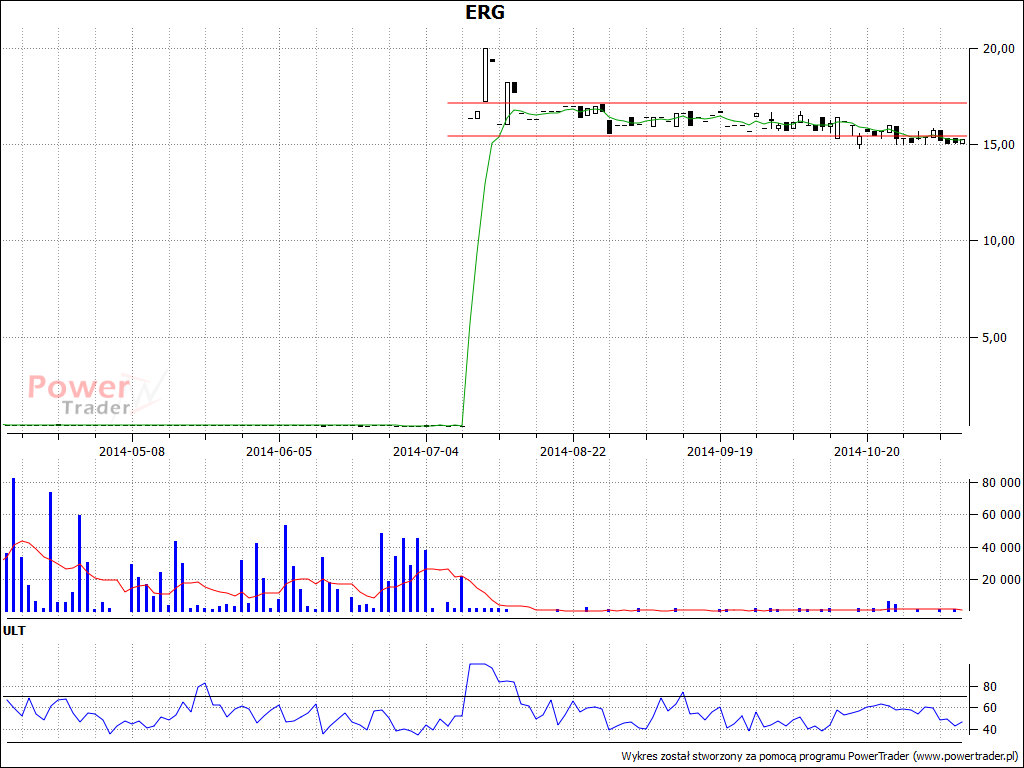This screenshot has height=768, width=1024.
Task: Click the upper red resistance line
Action: pyautogui.click(x=707, y=103)
